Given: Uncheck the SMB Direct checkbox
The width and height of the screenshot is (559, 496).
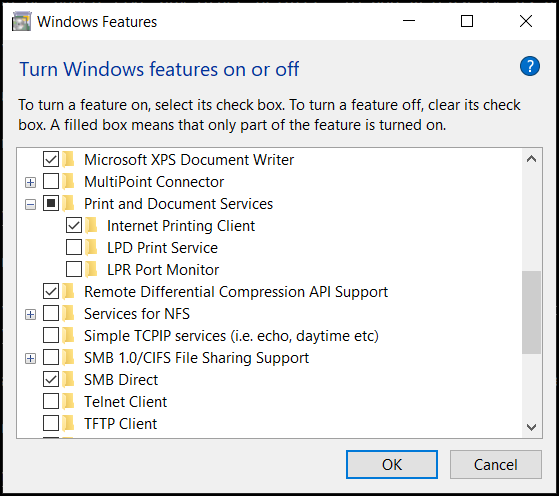Looking at the screenshot, I should coord(51,380).
